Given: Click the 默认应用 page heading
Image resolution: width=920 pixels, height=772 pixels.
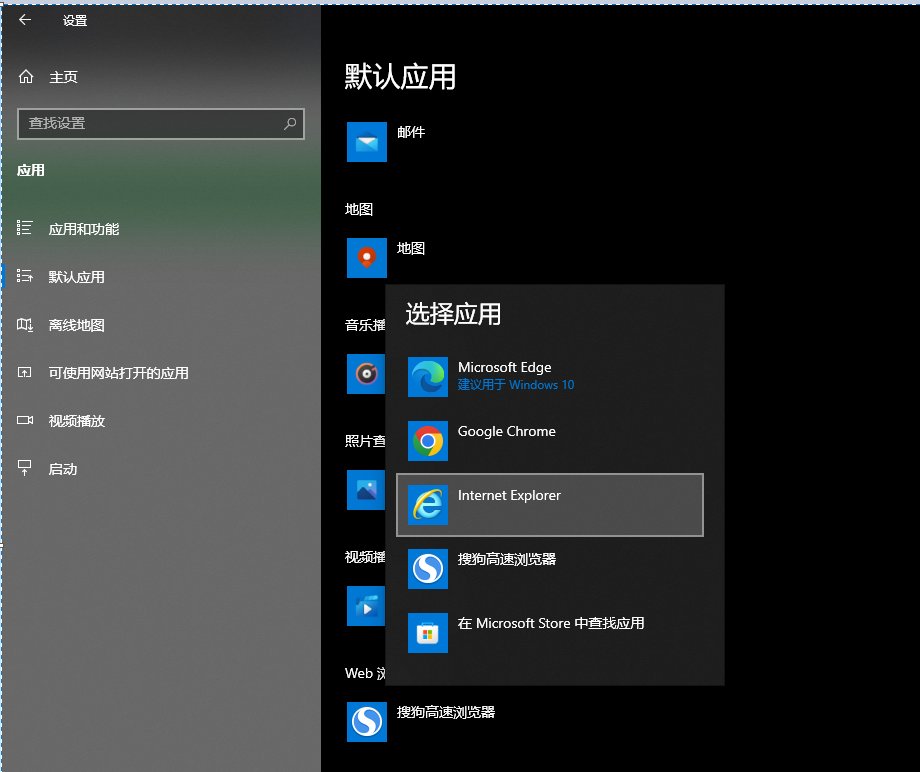Looking at the screenshot, I should coord(400,76).
